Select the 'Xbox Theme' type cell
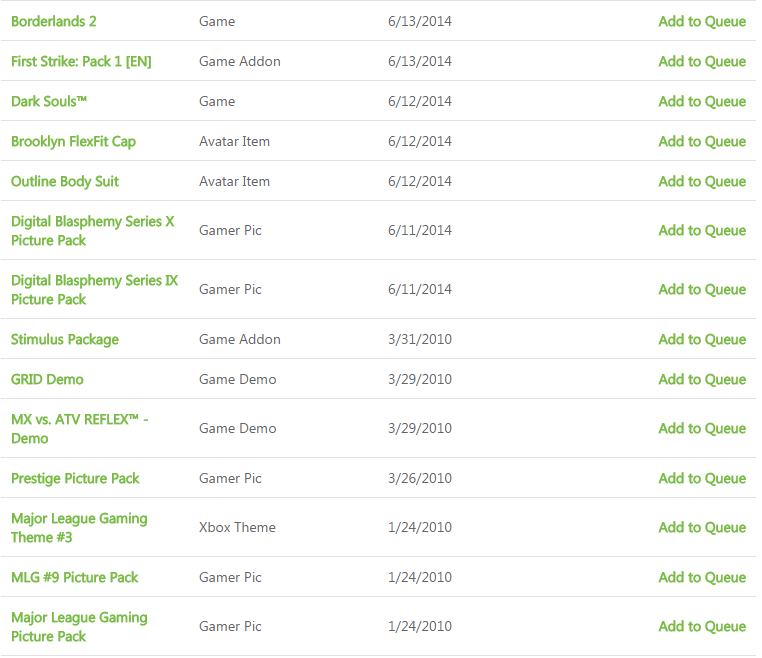762x658 pixels. 237,528
